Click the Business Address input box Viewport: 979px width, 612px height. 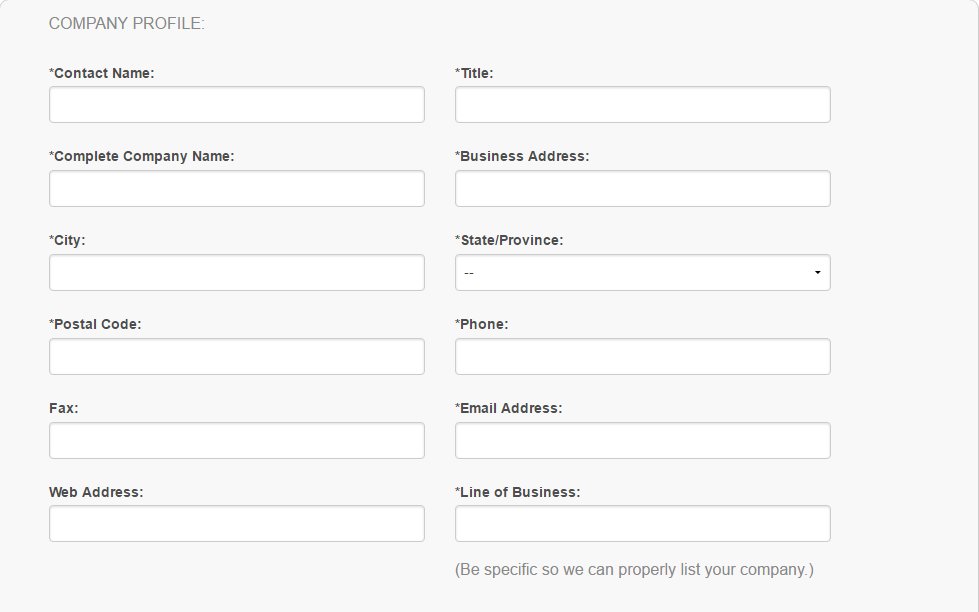(x=642, y=189)
